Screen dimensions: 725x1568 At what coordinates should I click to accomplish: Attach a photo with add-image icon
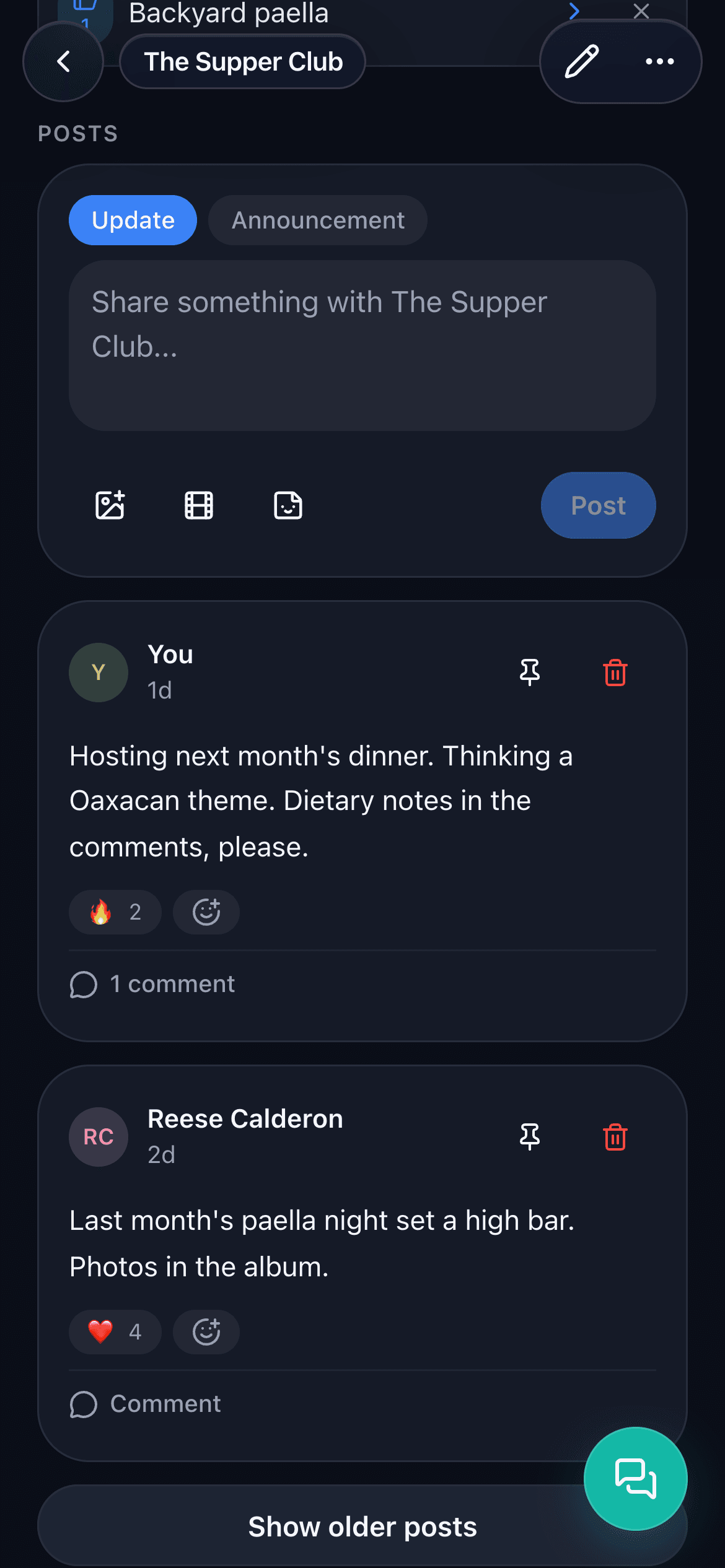point(110,505)
